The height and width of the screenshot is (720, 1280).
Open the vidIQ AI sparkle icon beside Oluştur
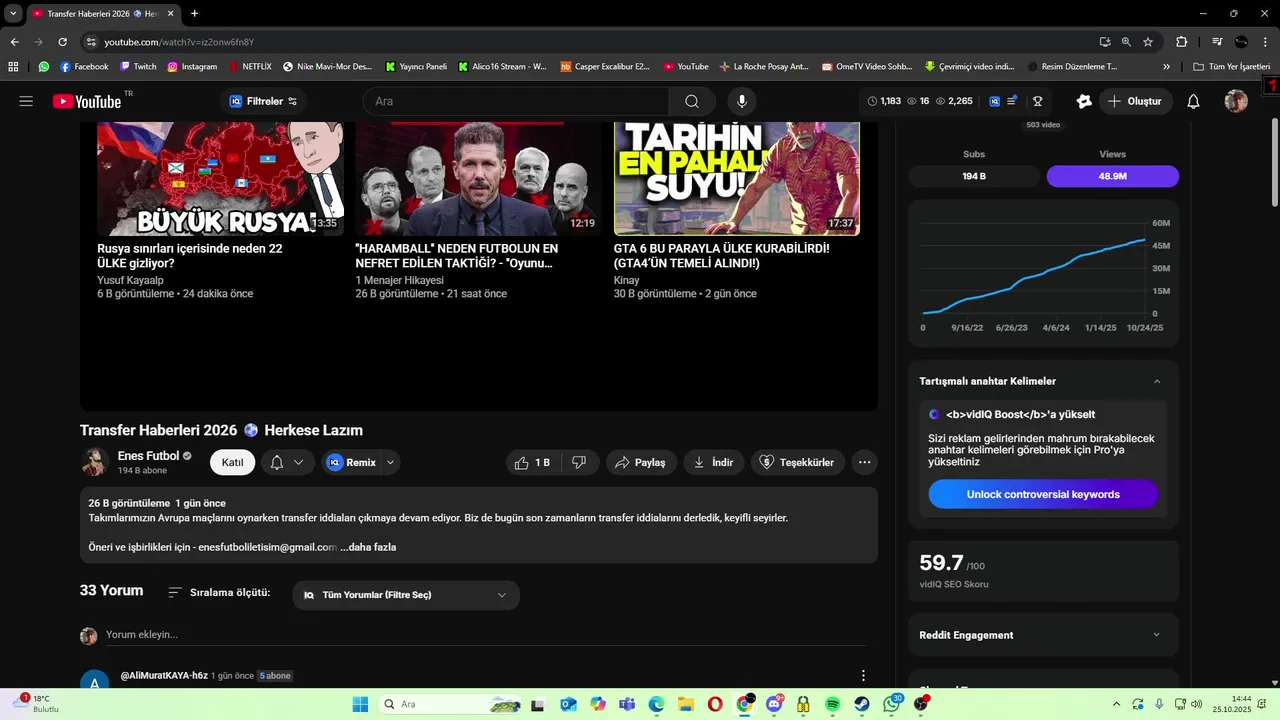(x=1084, y=101)
